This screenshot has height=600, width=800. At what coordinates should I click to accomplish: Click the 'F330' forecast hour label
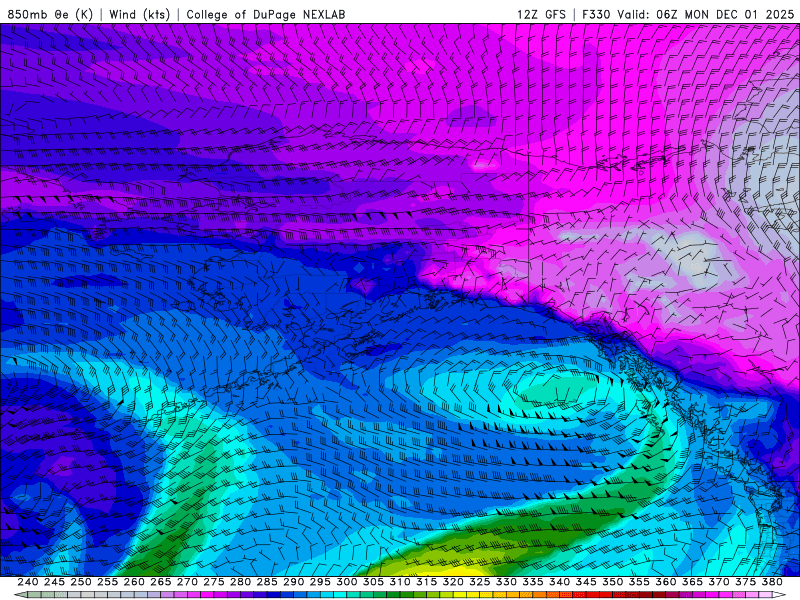point(596,14)
